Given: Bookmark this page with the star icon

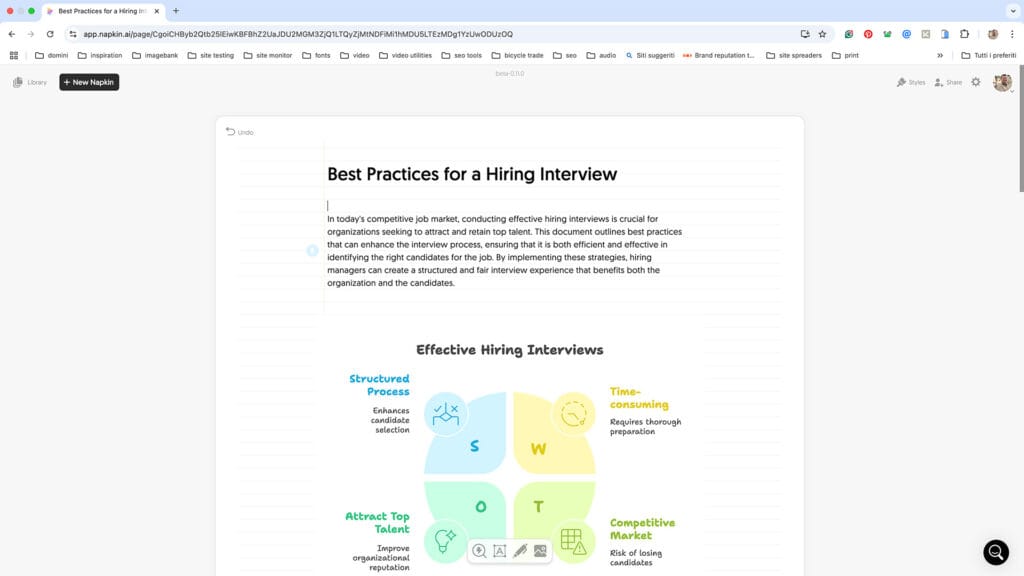Looking at the screenshot, I should [822, 34].
